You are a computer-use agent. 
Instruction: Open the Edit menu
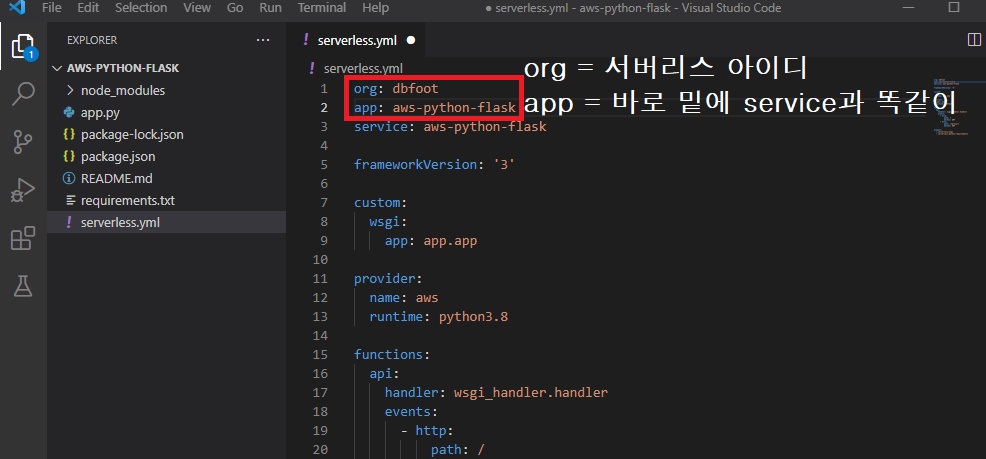(x=88, y=8)
